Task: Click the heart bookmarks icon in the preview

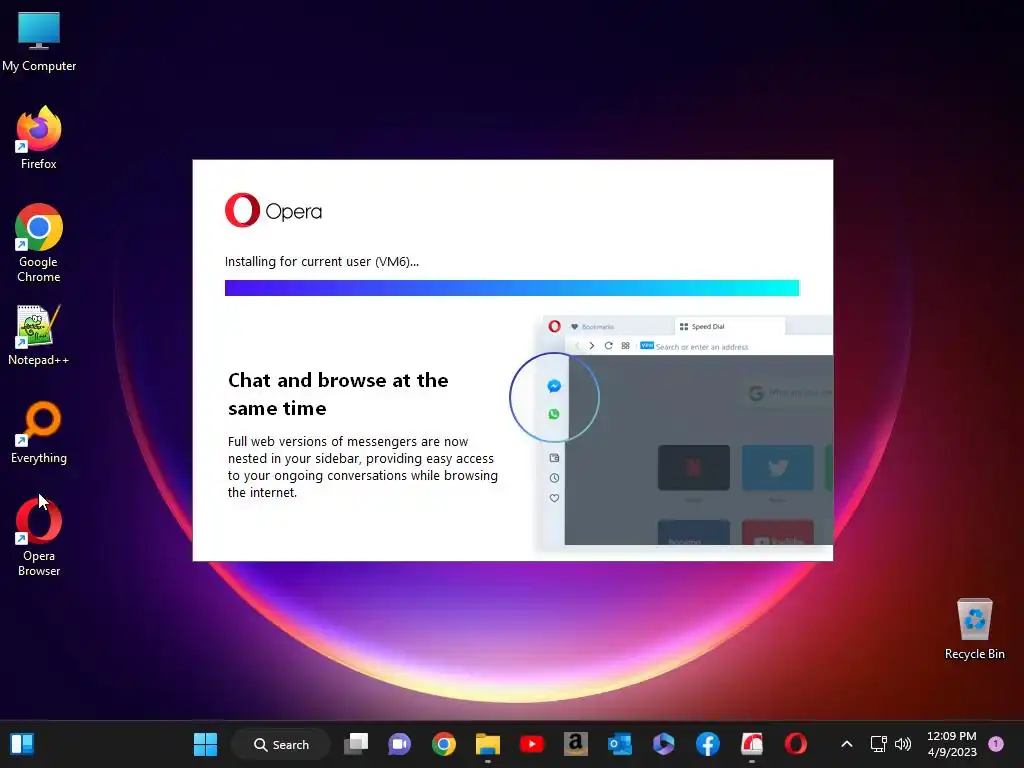Action: [554, 498]
